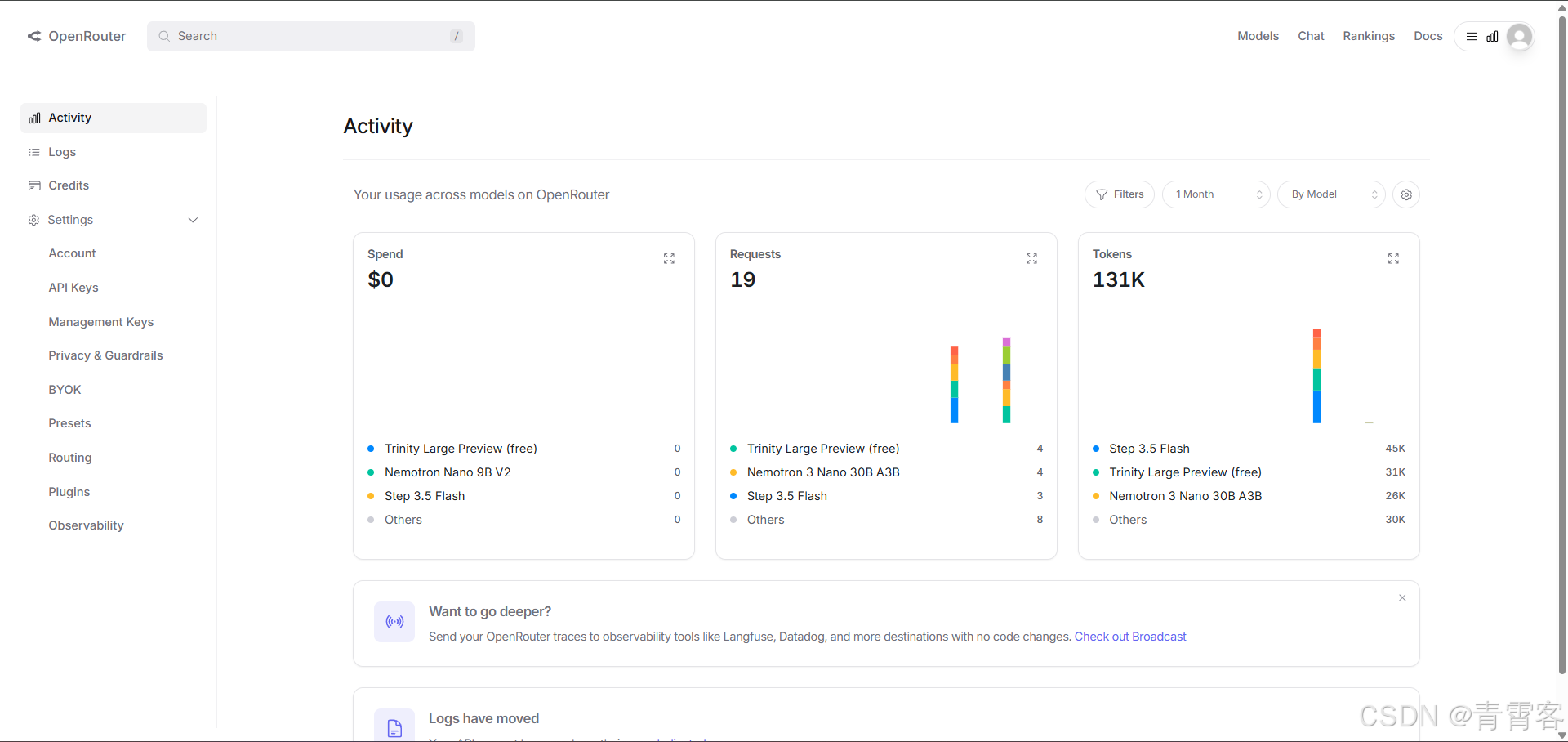Open the Chat page

(1311, 36)
